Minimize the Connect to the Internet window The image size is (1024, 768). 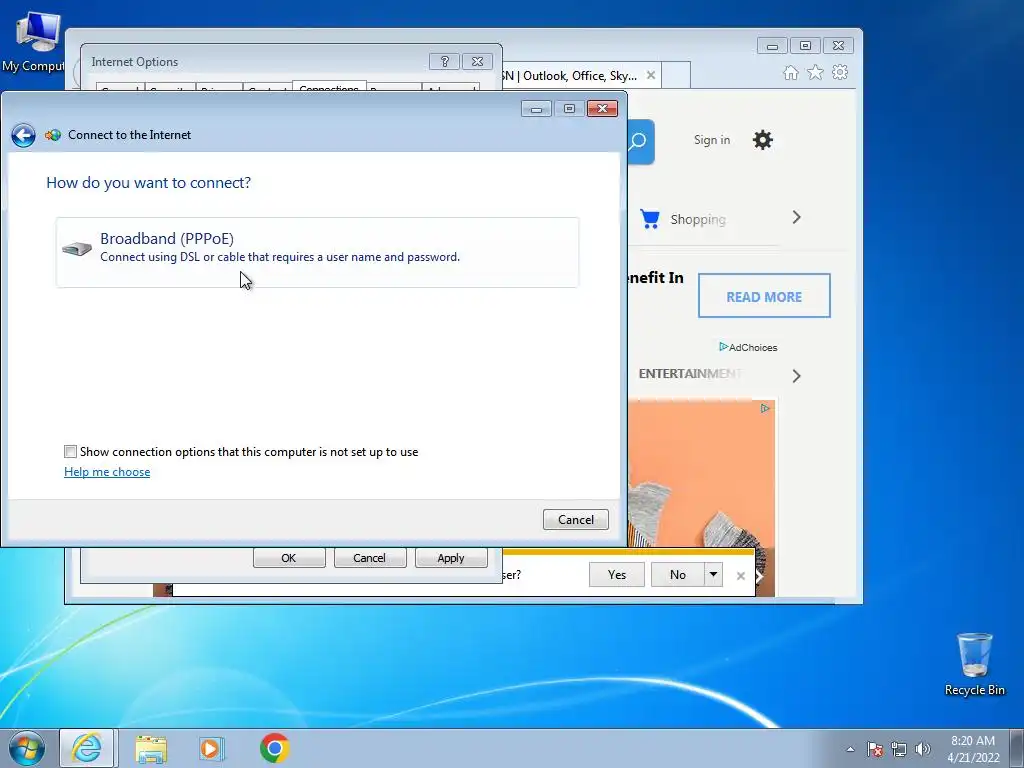[x=536, y=108]
